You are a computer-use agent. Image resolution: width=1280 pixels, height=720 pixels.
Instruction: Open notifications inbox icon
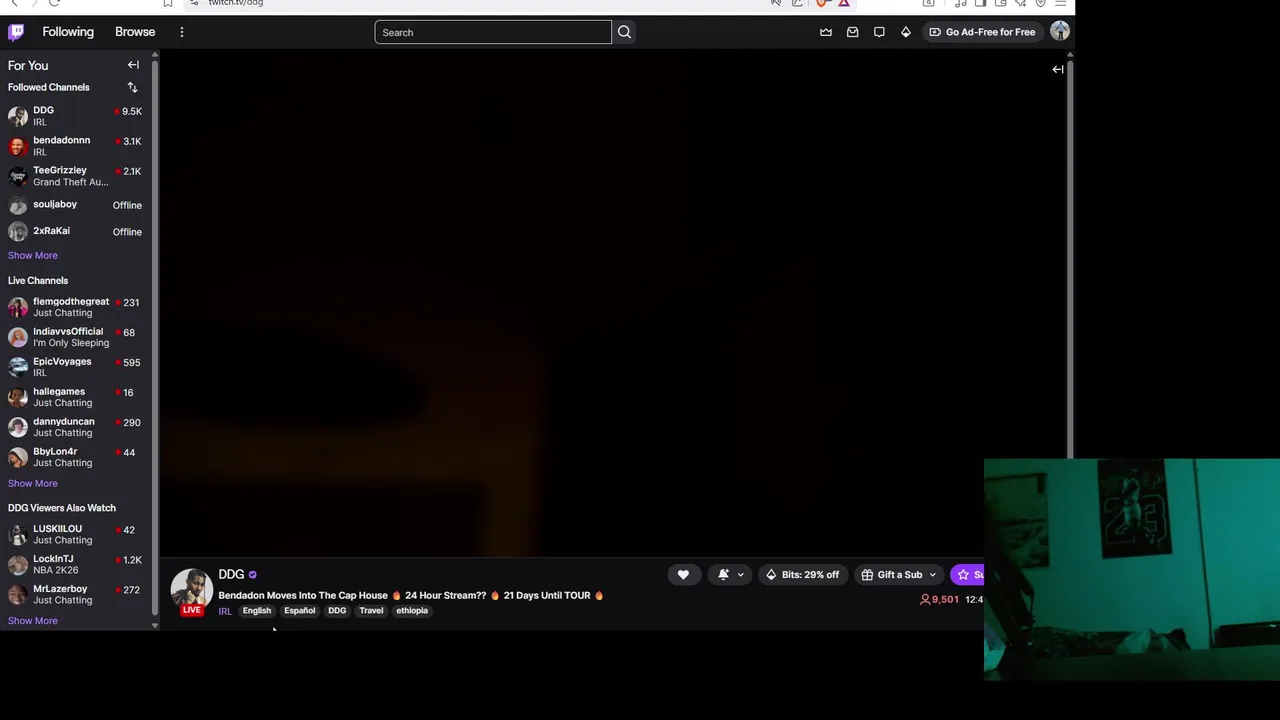click(x=853, y=32)
